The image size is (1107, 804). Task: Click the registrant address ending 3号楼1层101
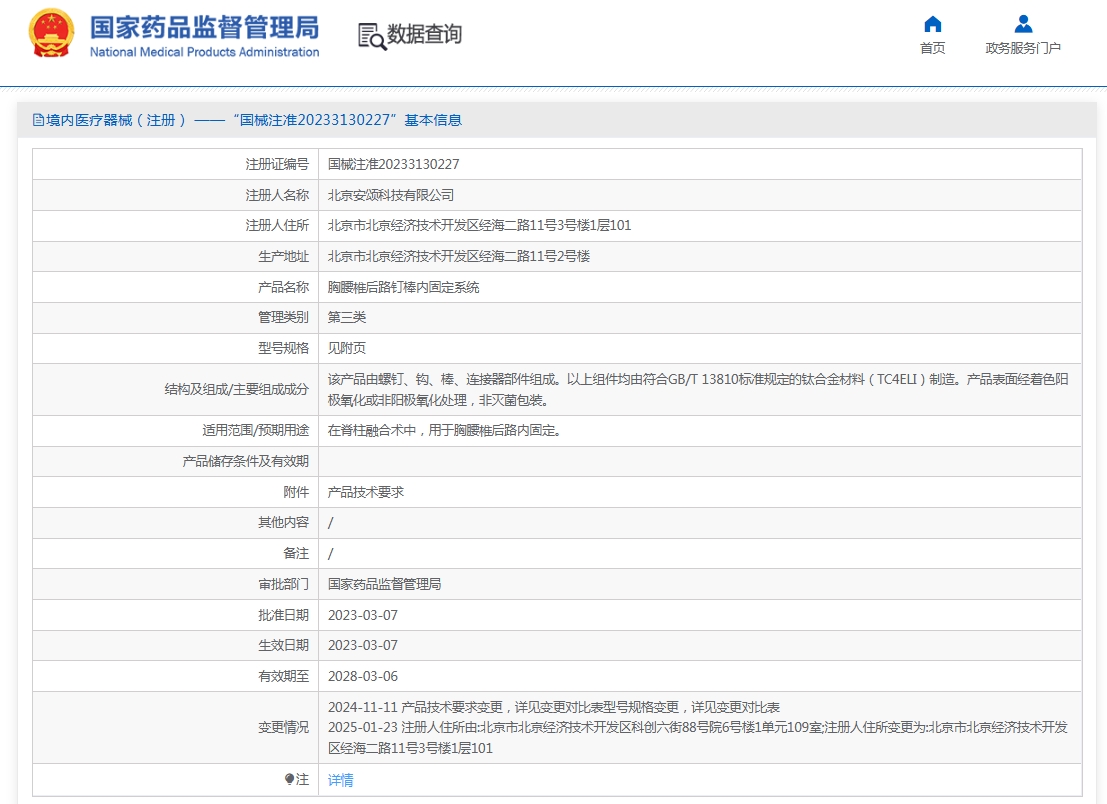(479, 225)
